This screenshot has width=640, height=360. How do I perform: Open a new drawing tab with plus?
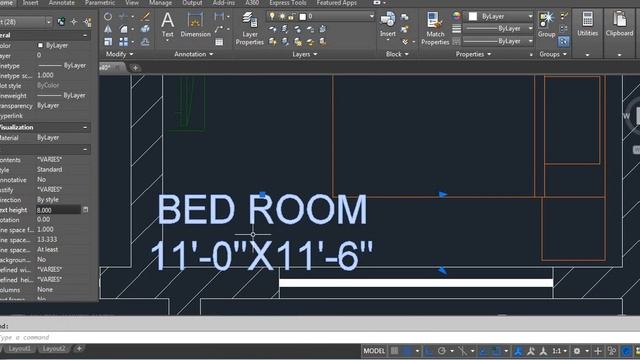coord(135,68)
